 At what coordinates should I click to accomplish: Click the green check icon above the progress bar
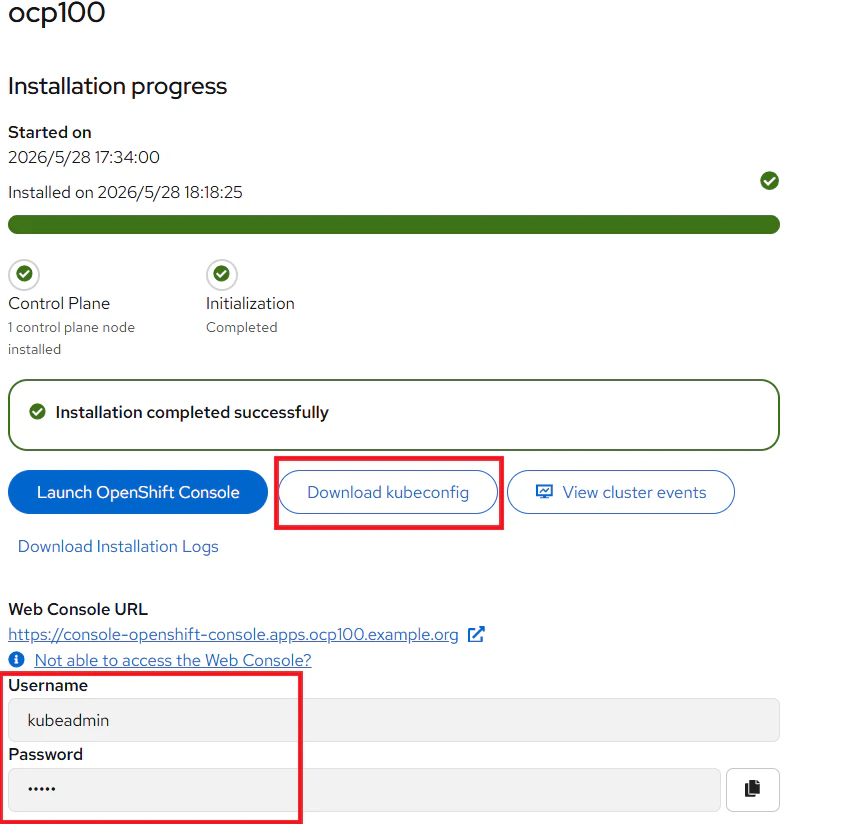click(769, 181)
